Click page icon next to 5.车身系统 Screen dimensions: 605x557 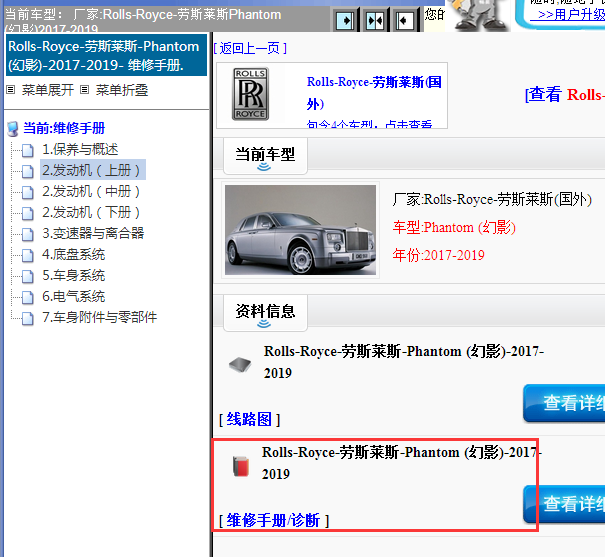(x=27, y=276)
